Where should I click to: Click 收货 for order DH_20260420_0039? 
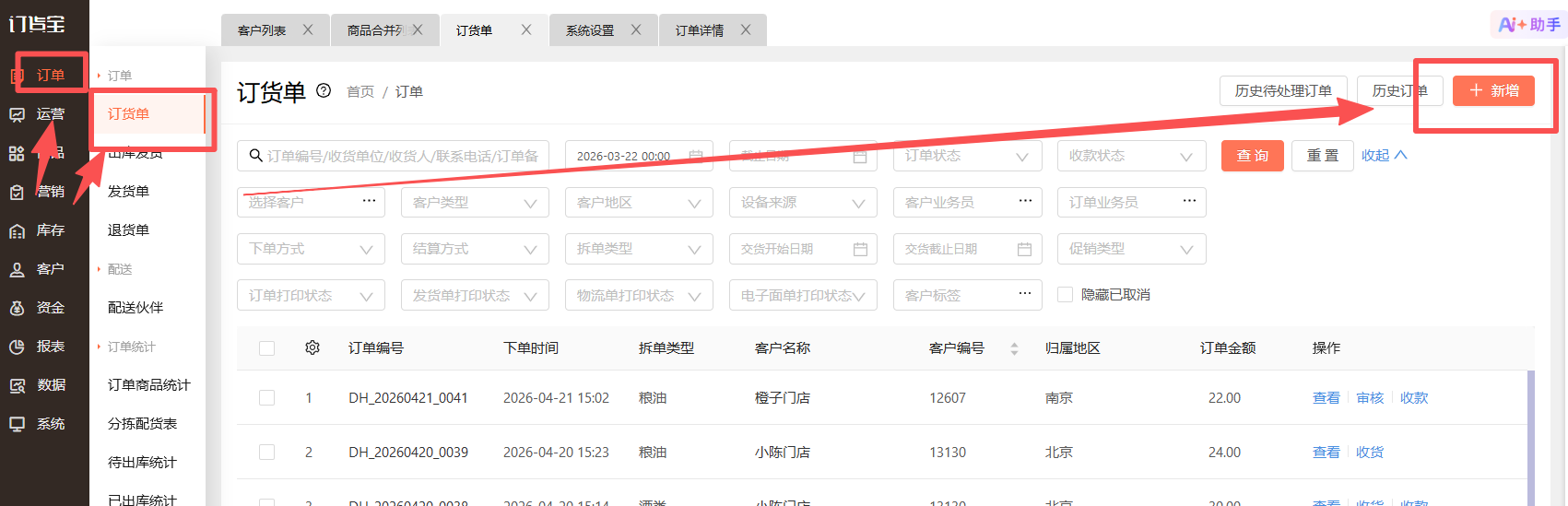pyautogui.click(x=1370, y=453)
